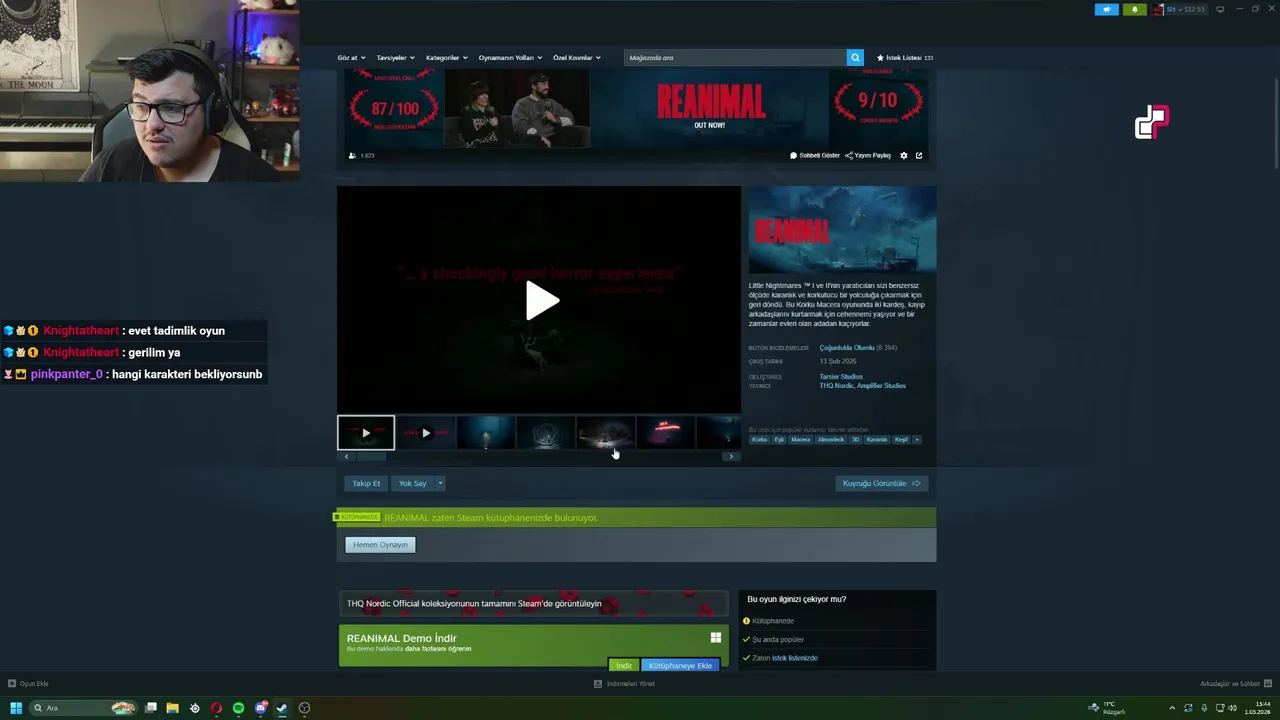Image resolution: width=1280 pixels, height=720 pixels.
Task: Click the thumbnail strip slider handle
Action: 372,456
